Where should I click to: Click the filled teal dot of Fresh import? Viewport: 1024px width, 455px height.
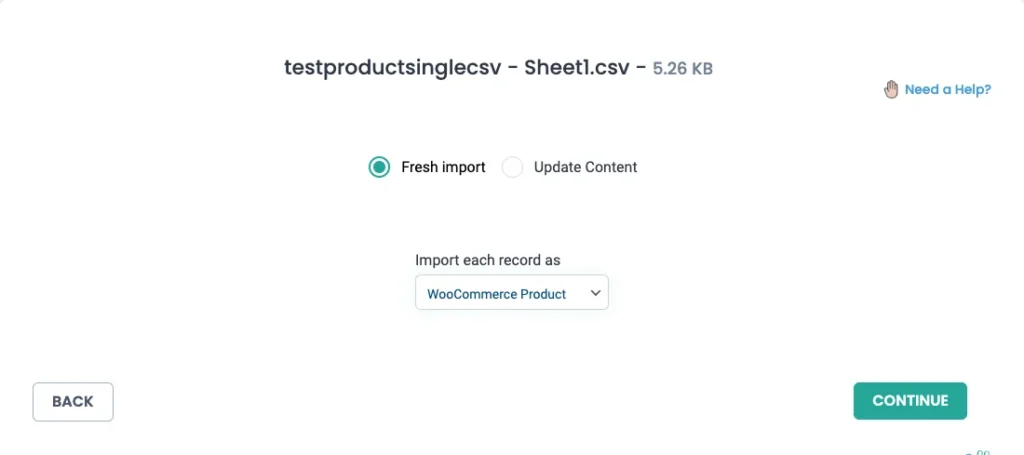point(379,167)
